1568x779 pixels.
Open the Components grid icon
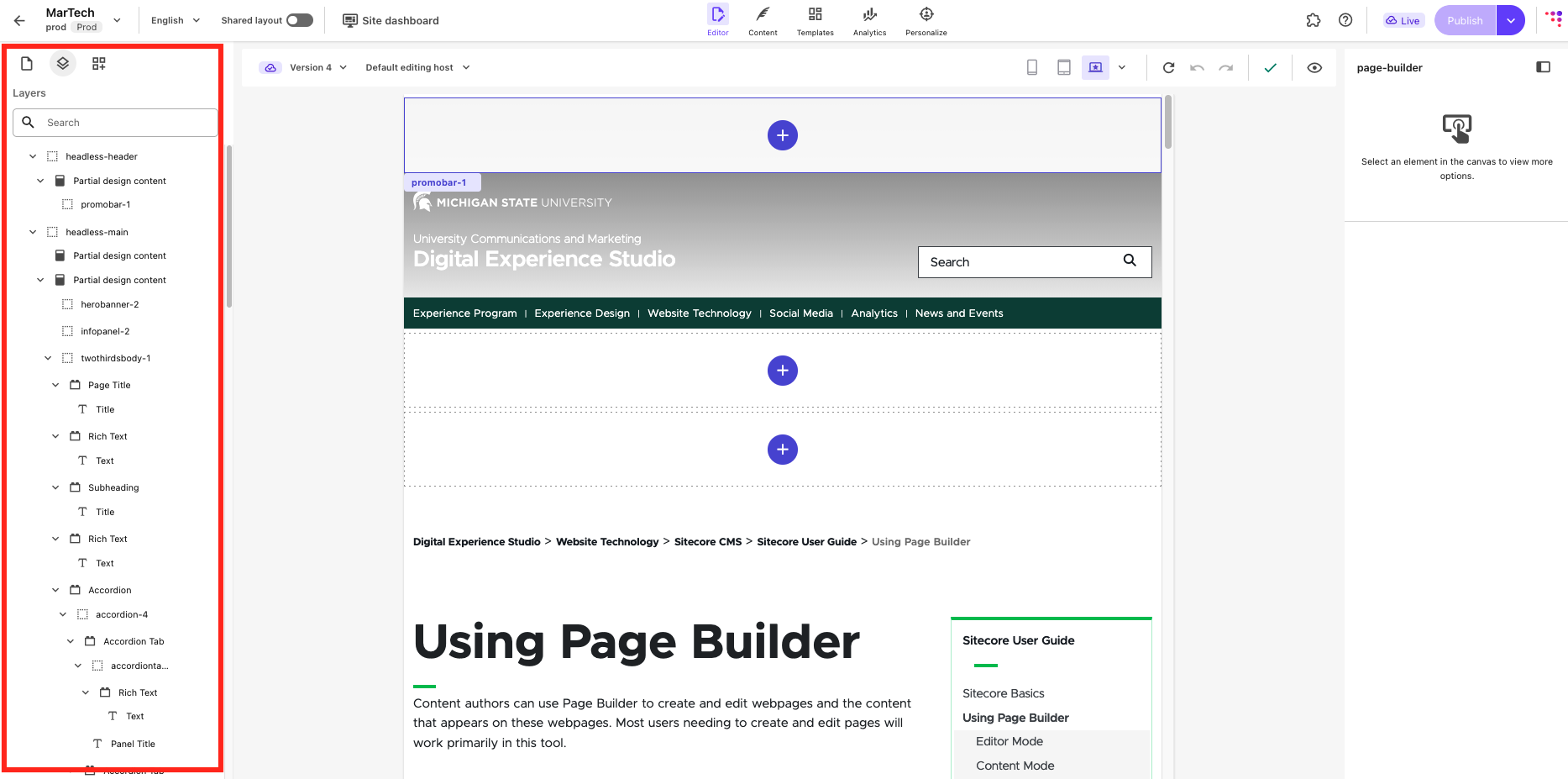[x=99, y=64]
